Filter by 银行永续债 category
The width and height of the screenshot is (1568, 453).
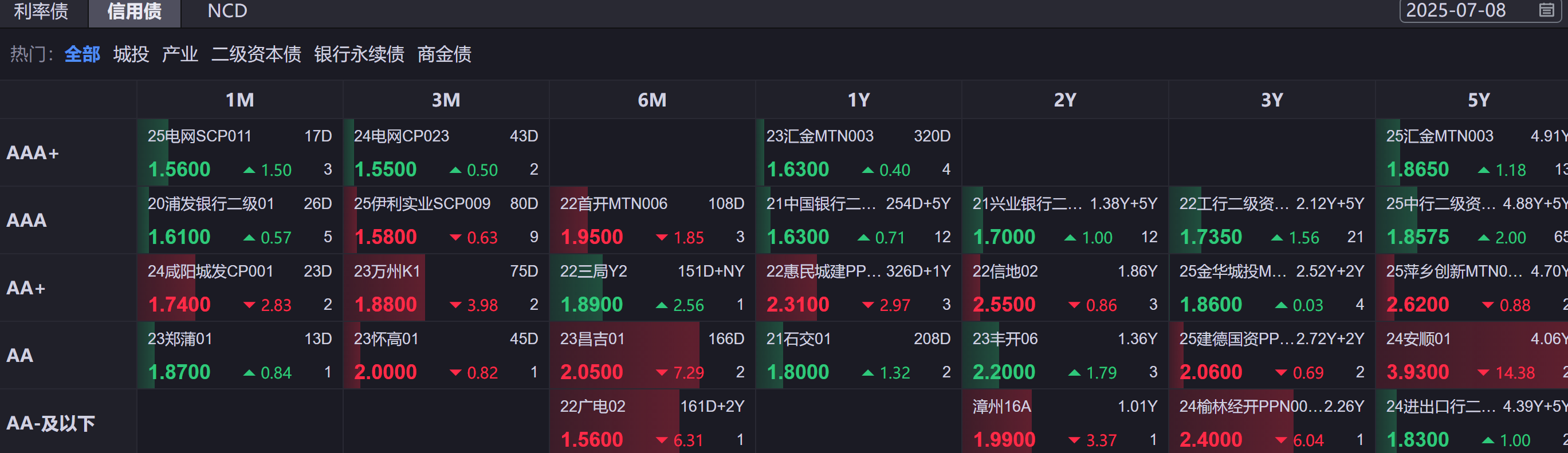point(359,54)
